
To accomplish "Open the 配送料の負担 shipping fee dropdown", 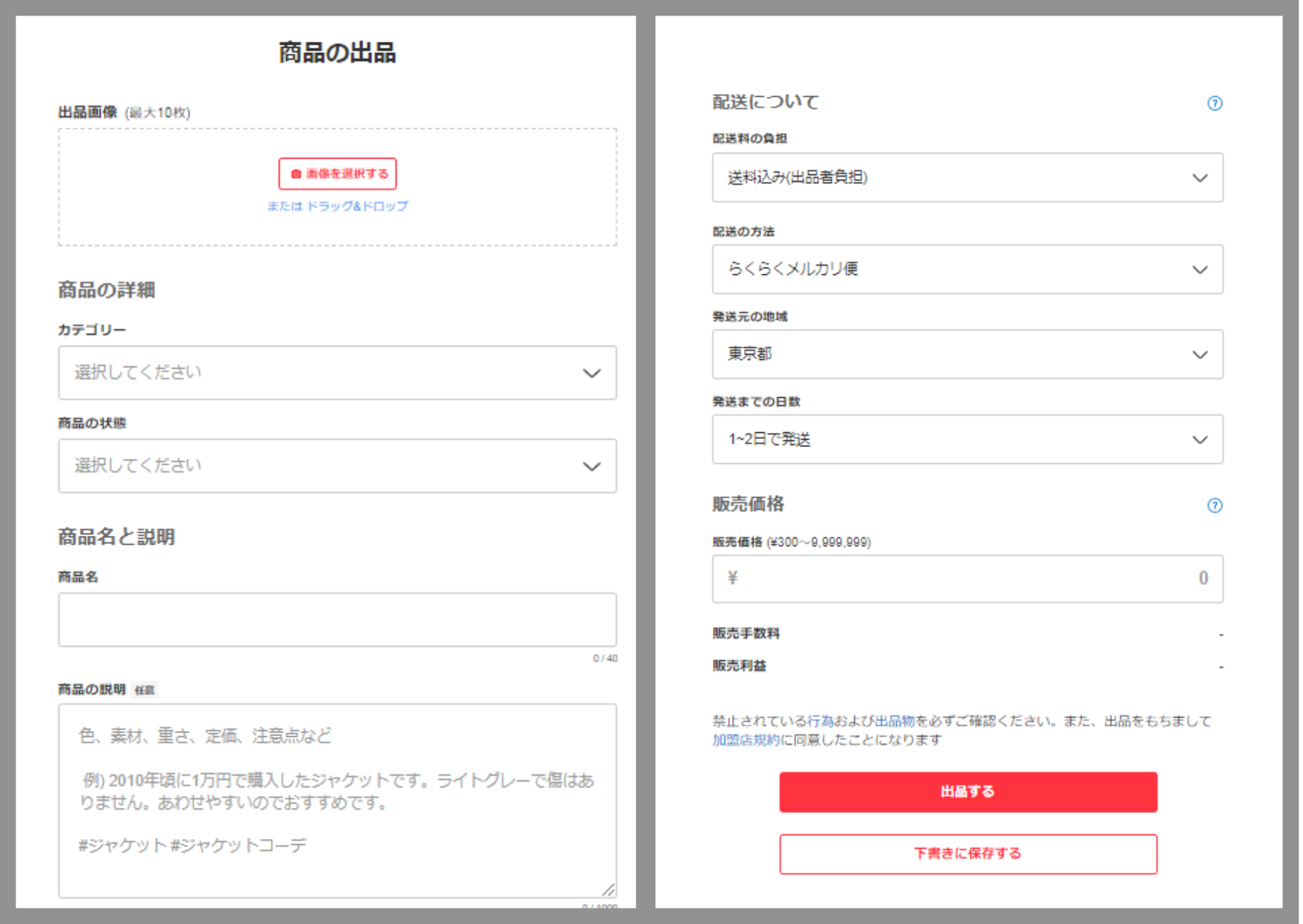I will tap(967, 177).
